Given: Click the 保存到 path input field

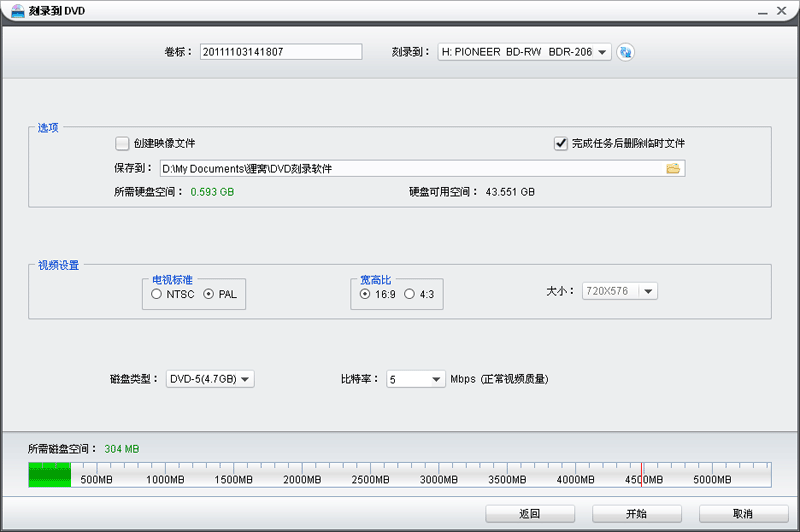Looking at the screenshot, I should [x=422, y=168].
